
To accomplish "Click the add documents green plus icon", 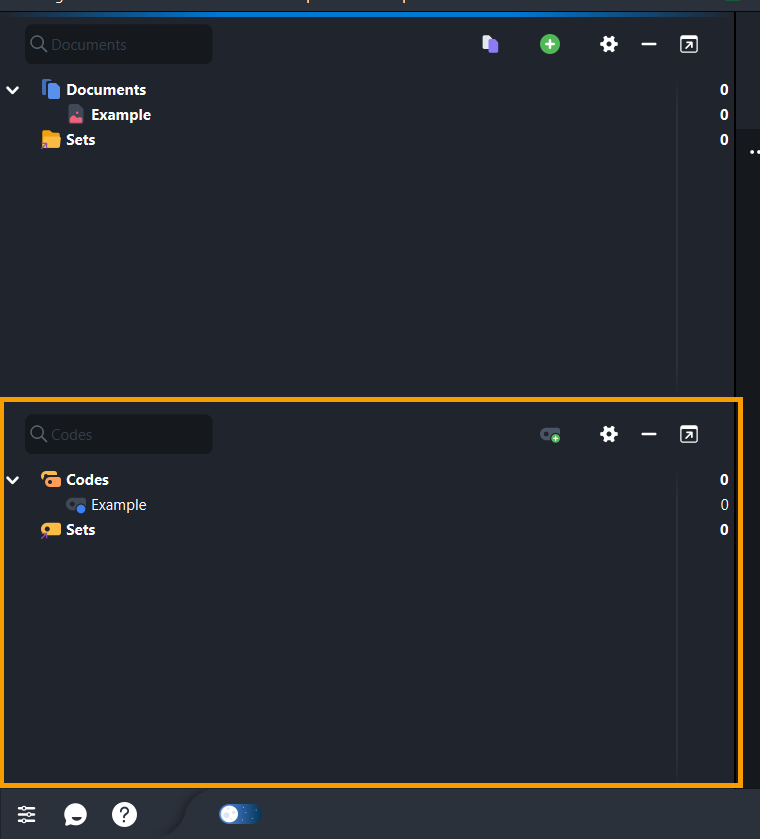I will [x=550, y=44].
